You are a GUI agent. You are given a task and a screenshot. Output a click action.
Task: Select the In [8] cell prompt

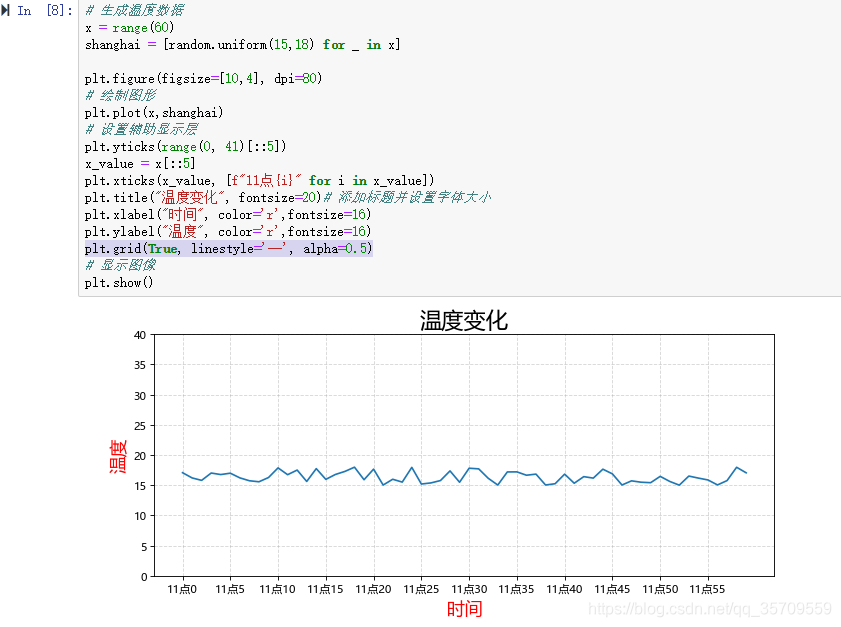[x=45, y=10]
